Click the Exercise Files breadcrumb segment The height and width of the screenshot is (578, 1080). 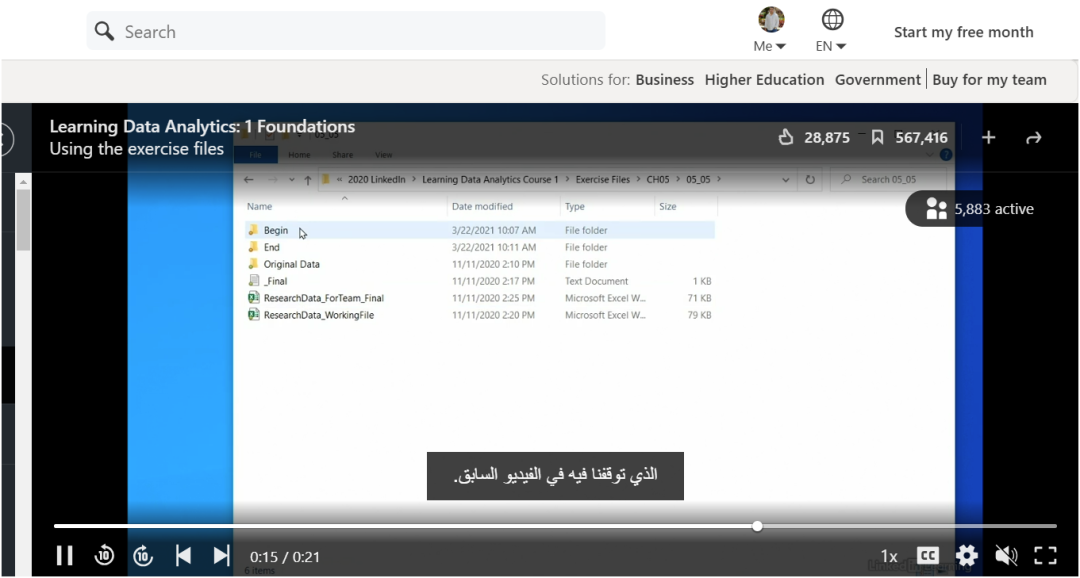point(601,179)
